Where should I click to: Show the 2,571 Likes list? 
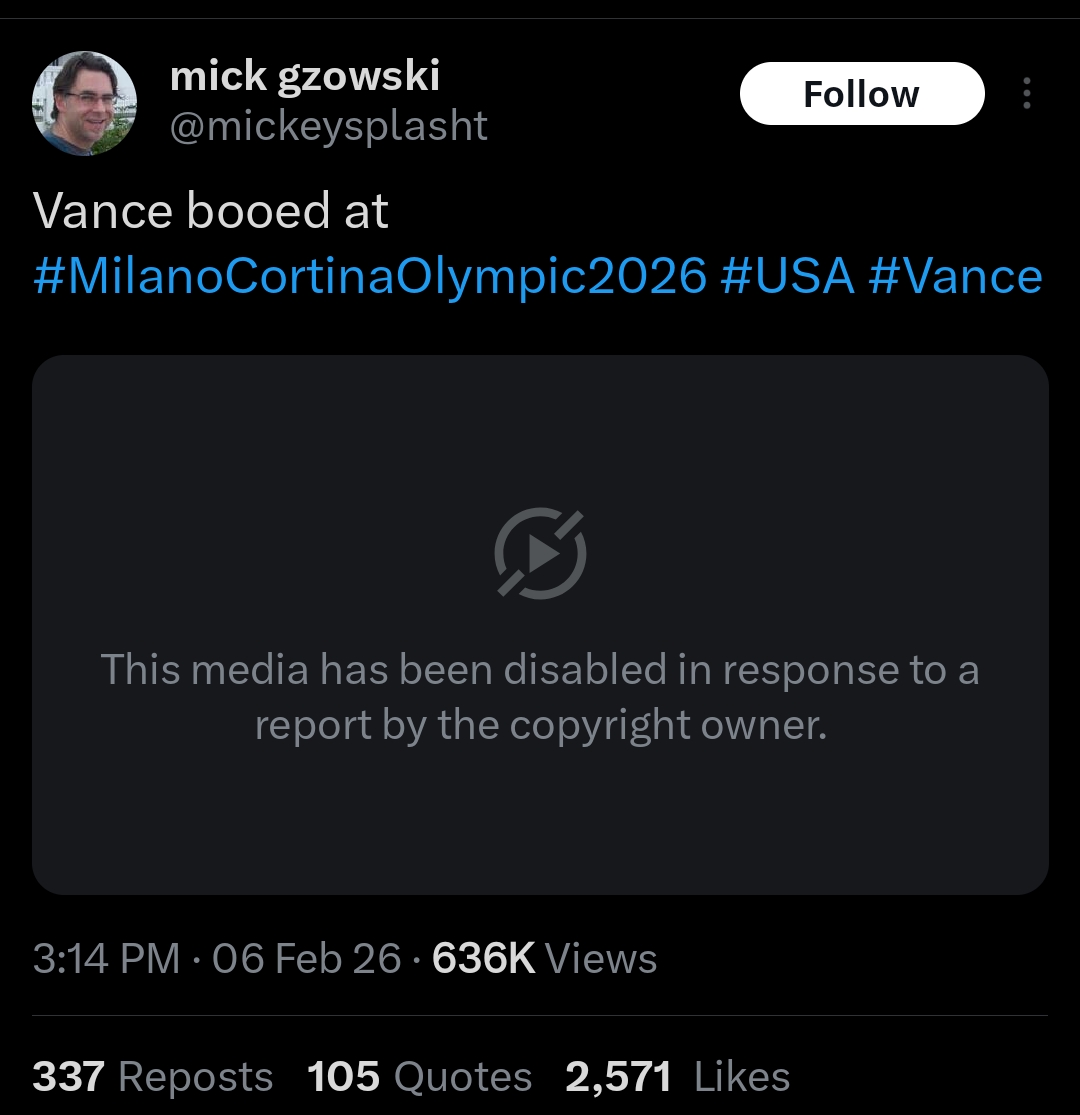click(677, 1077)
